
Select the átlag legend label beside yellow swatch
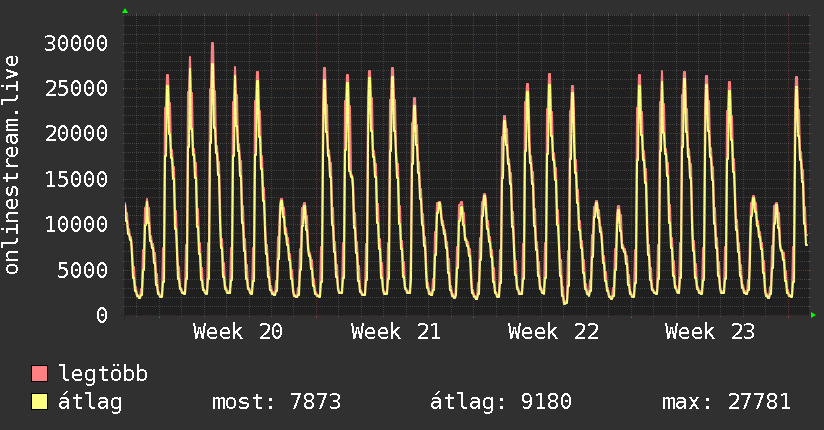[90, 402]
